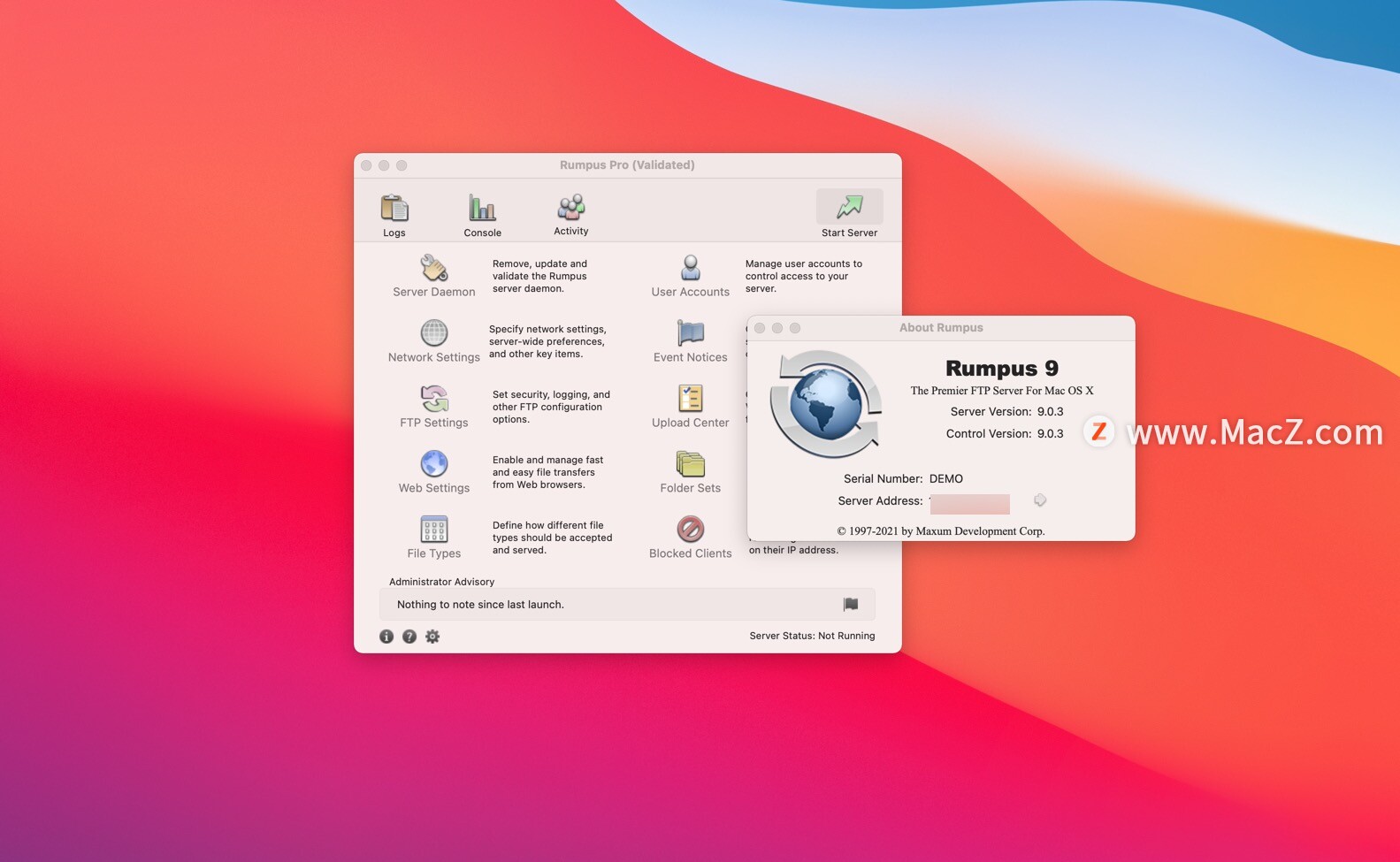Click the info icon at bottom left
The image size is (1400, 862).
pyautogui.click(x=386, y=637)
